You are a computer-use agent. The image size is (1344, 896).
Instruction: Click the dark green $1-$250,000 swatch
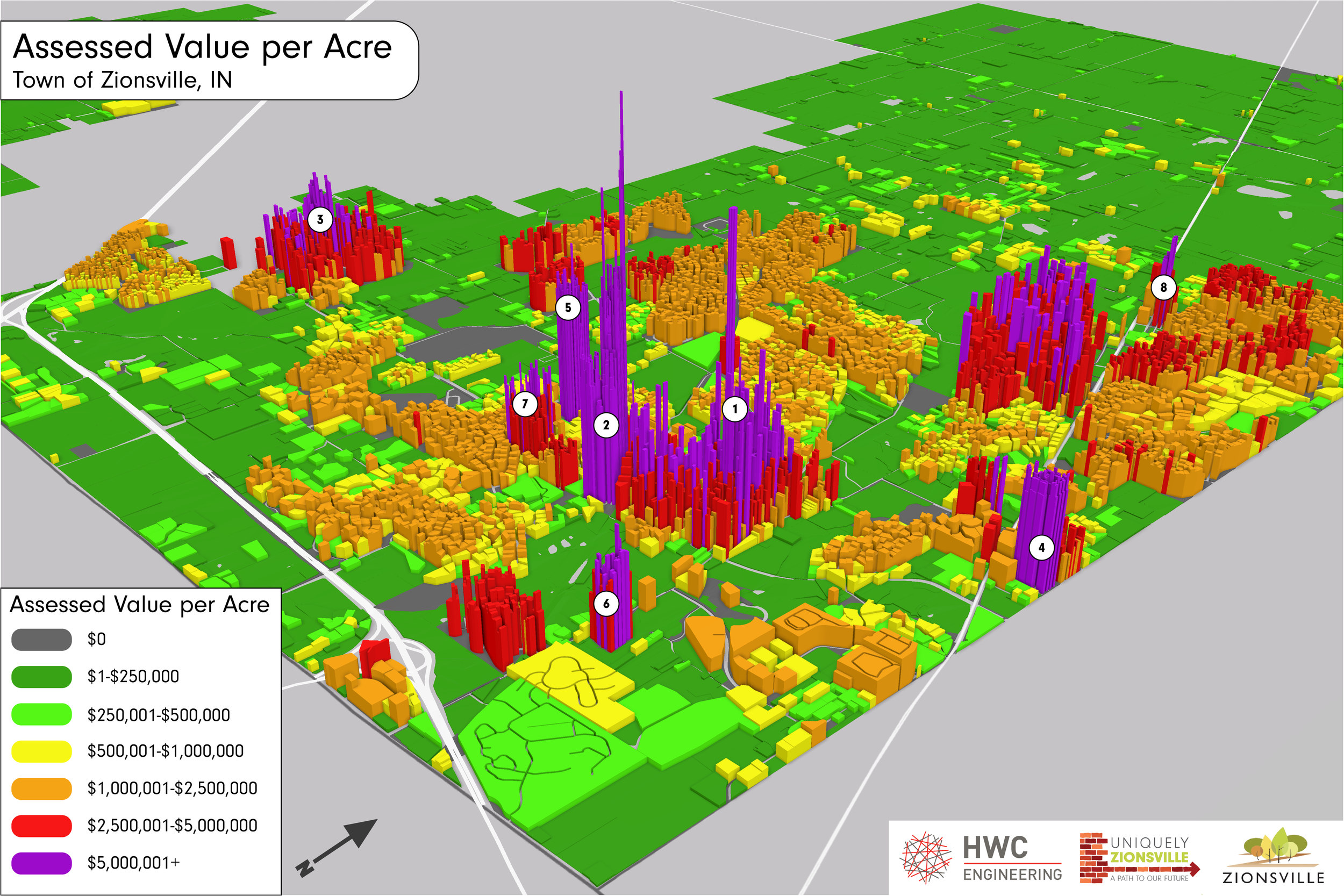click(x=42, y=677)
